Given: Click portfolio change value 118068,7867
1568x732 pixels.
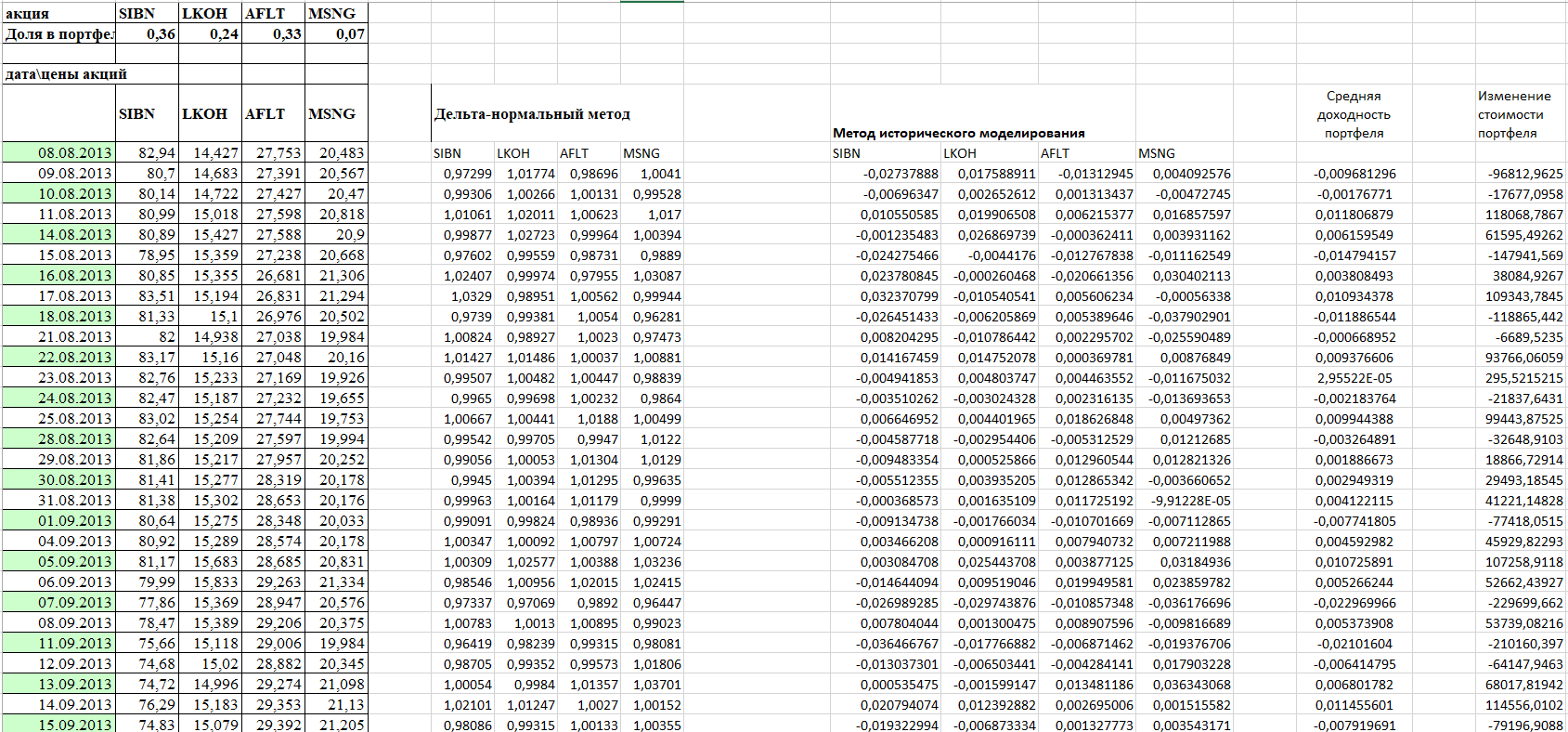Looking at the screenshot, I should (1520, 215).
